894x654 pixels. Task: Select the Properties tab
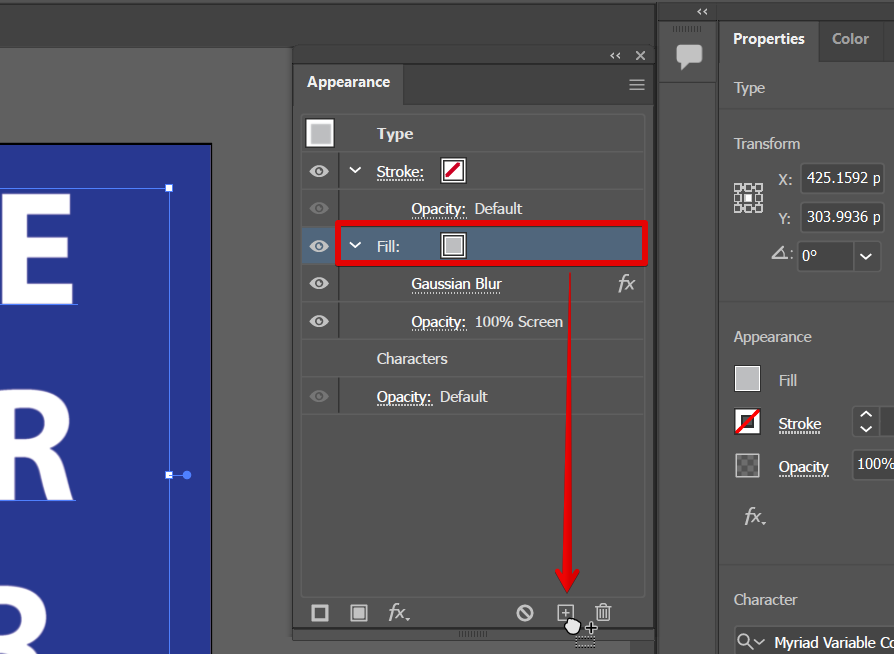pyautogui.click(x=768, y=39)
